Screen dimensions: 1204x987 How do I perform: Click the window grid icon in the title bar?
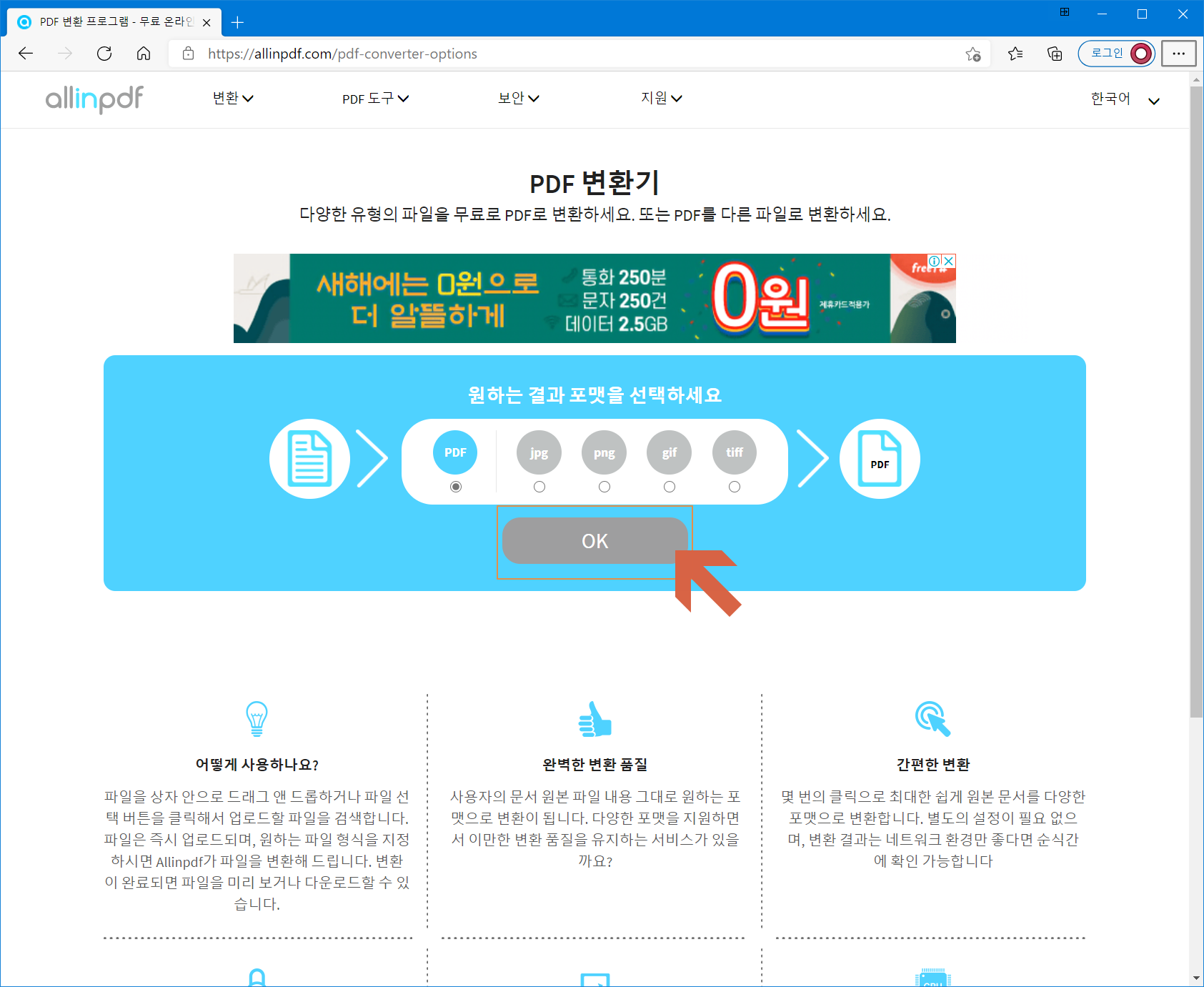click(1065, 12)
